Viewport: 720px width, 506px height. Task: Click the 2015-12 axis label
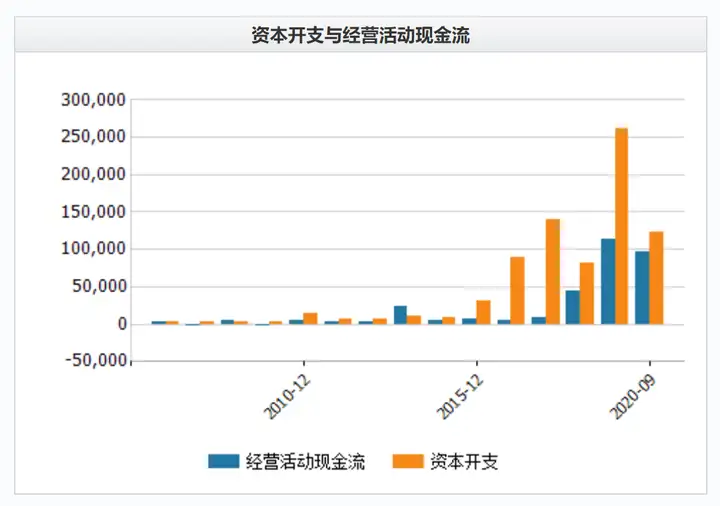tap(460, 397)
